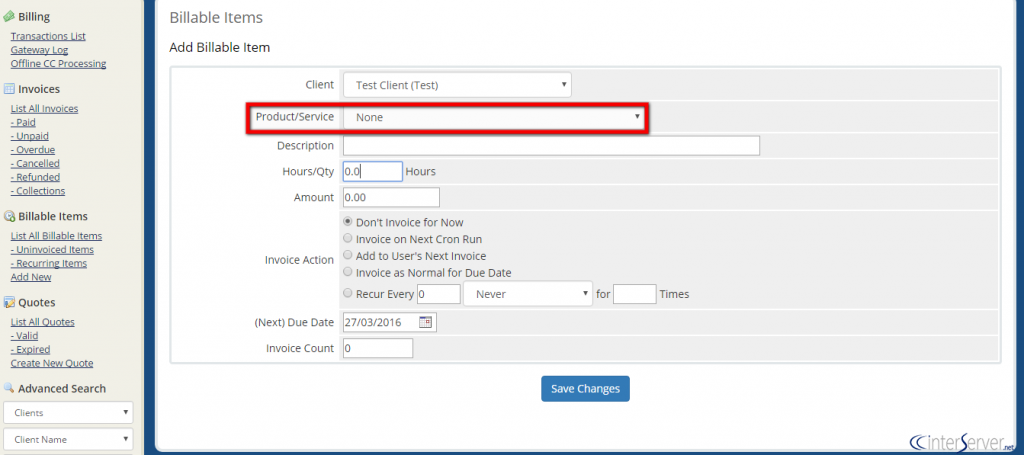Open Refunded invoices link
This screenshot has height=455, width=1024.
point(35,177)
